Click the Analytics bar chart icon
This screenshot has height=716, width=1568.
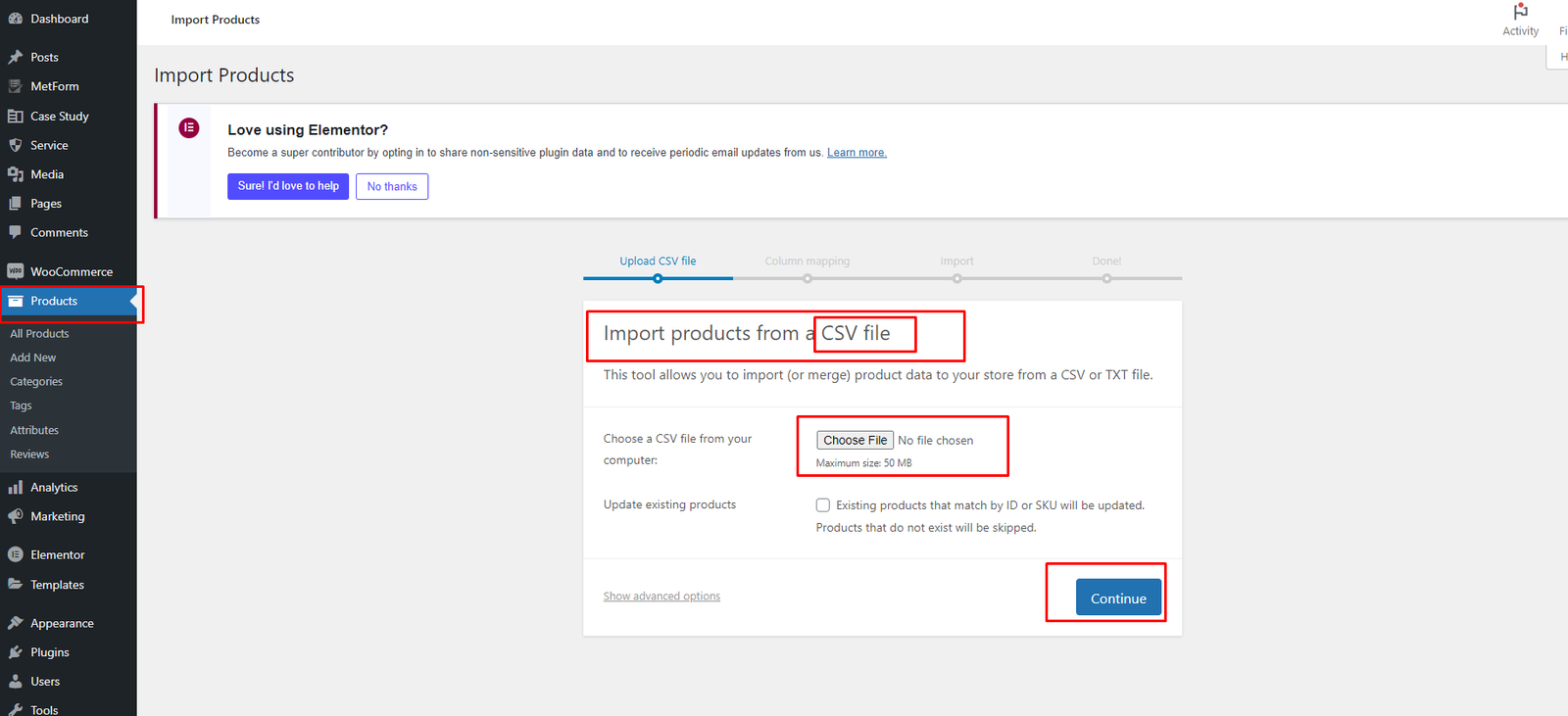click(x=16, y=487)
